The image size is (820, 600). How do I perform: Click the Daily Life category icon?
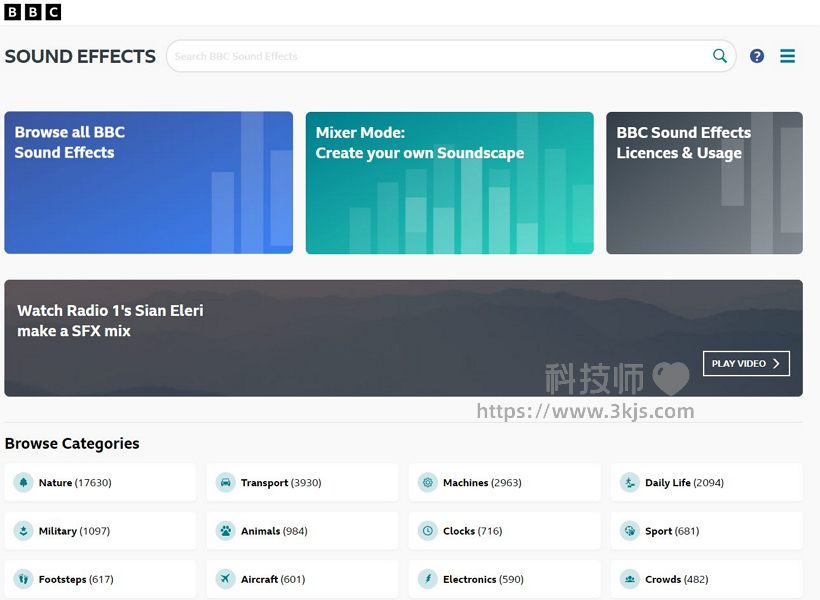(630, 482)
